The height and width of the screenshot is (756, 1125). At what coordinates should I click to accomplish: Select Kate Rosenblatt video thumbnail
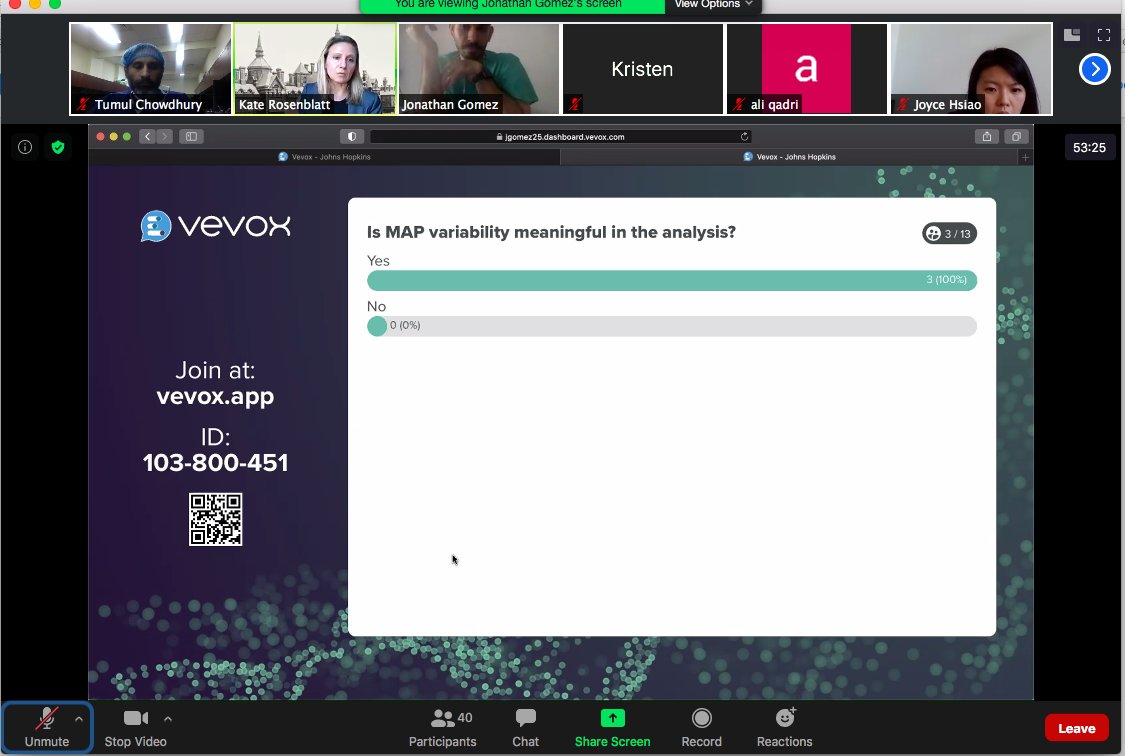point(315,69)
